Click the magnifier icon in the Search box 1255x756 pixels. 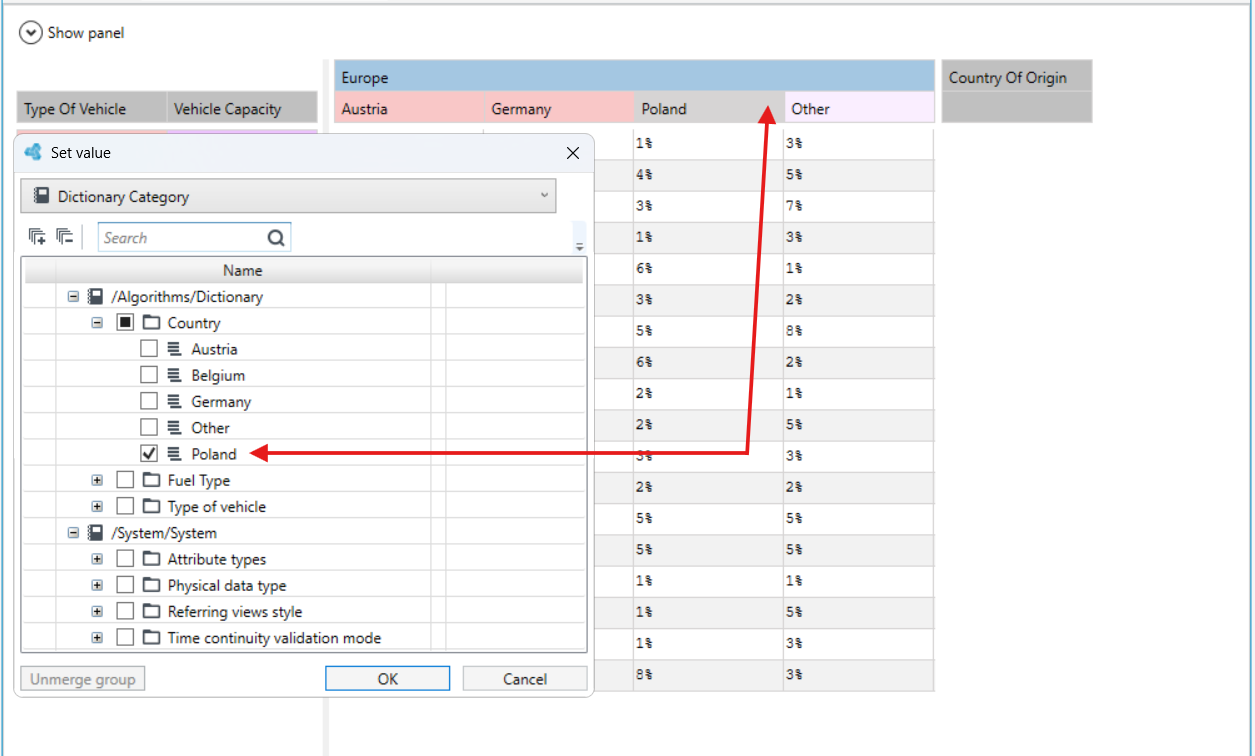(x=276, y=238)
